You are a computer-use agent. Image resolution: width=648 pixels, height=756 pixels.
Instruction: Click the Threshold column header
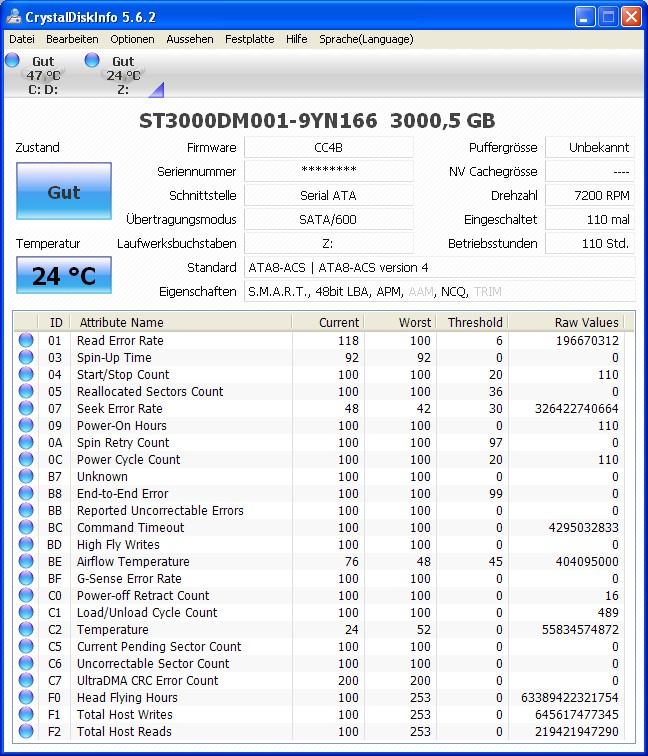click(472, 322)
